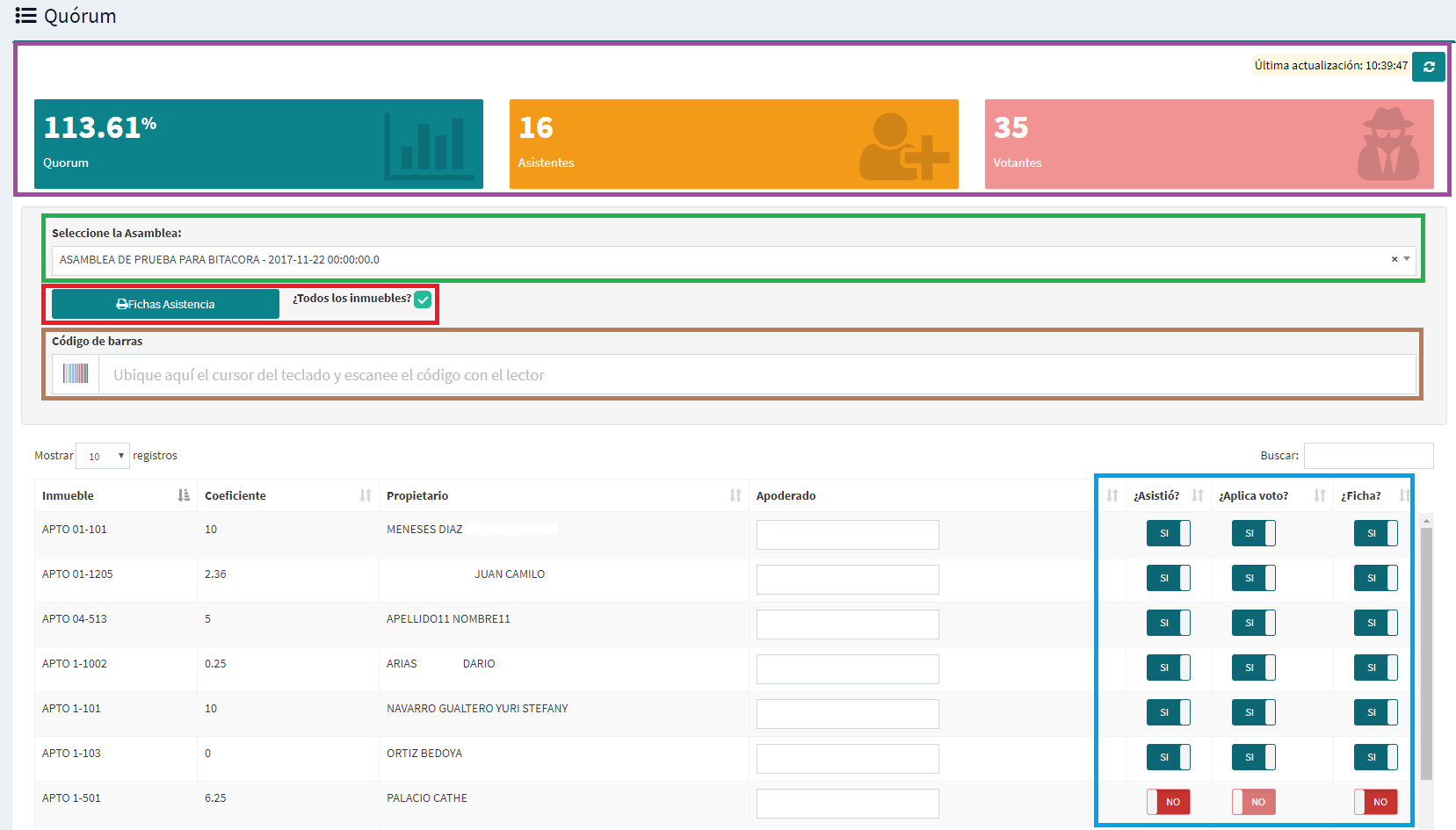This screenshot has width=1456, height=830.
Task: Click owner ORTIZ BEDOYA
Action: pos(424,754)
